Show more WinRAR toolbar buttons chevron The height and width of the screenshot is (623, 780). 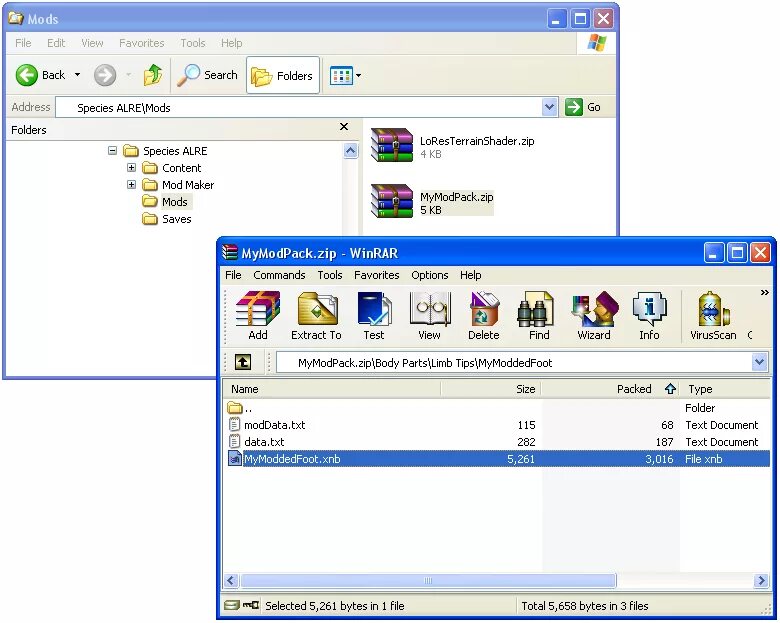tap(765, 293)
